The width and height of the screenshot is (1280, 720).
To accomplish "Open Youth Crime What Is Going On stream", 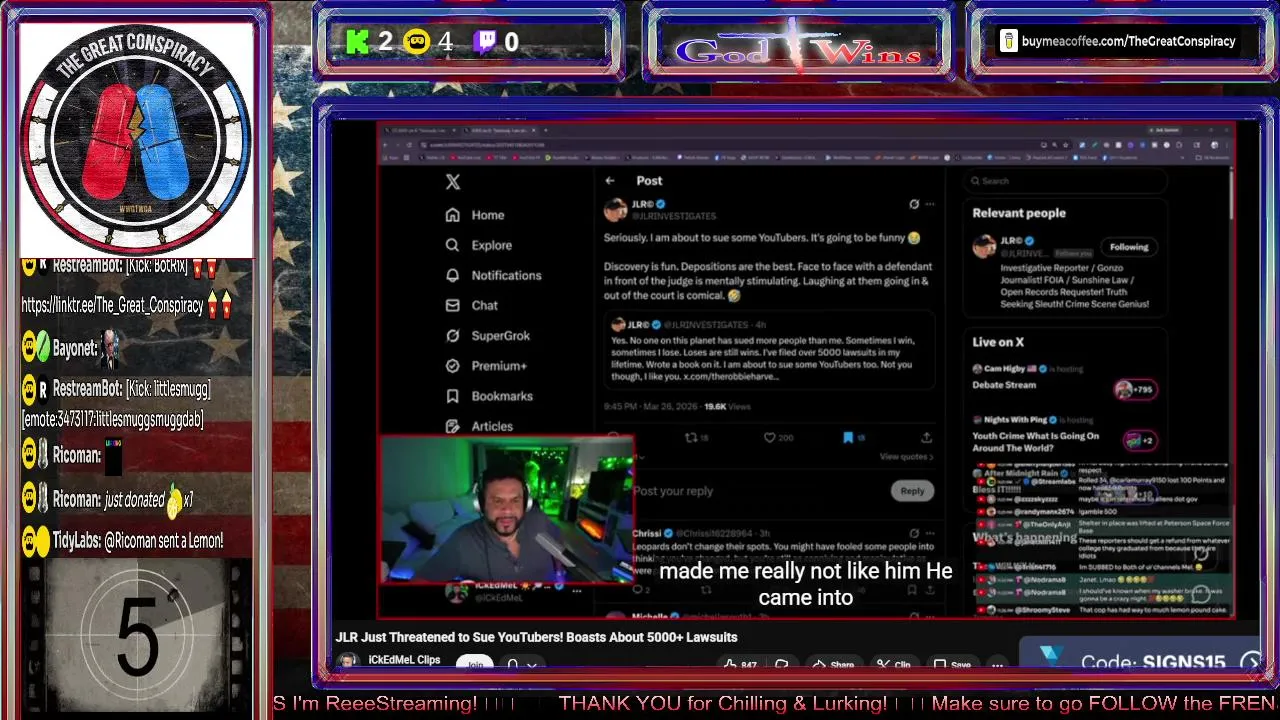I will (1035, 442).
